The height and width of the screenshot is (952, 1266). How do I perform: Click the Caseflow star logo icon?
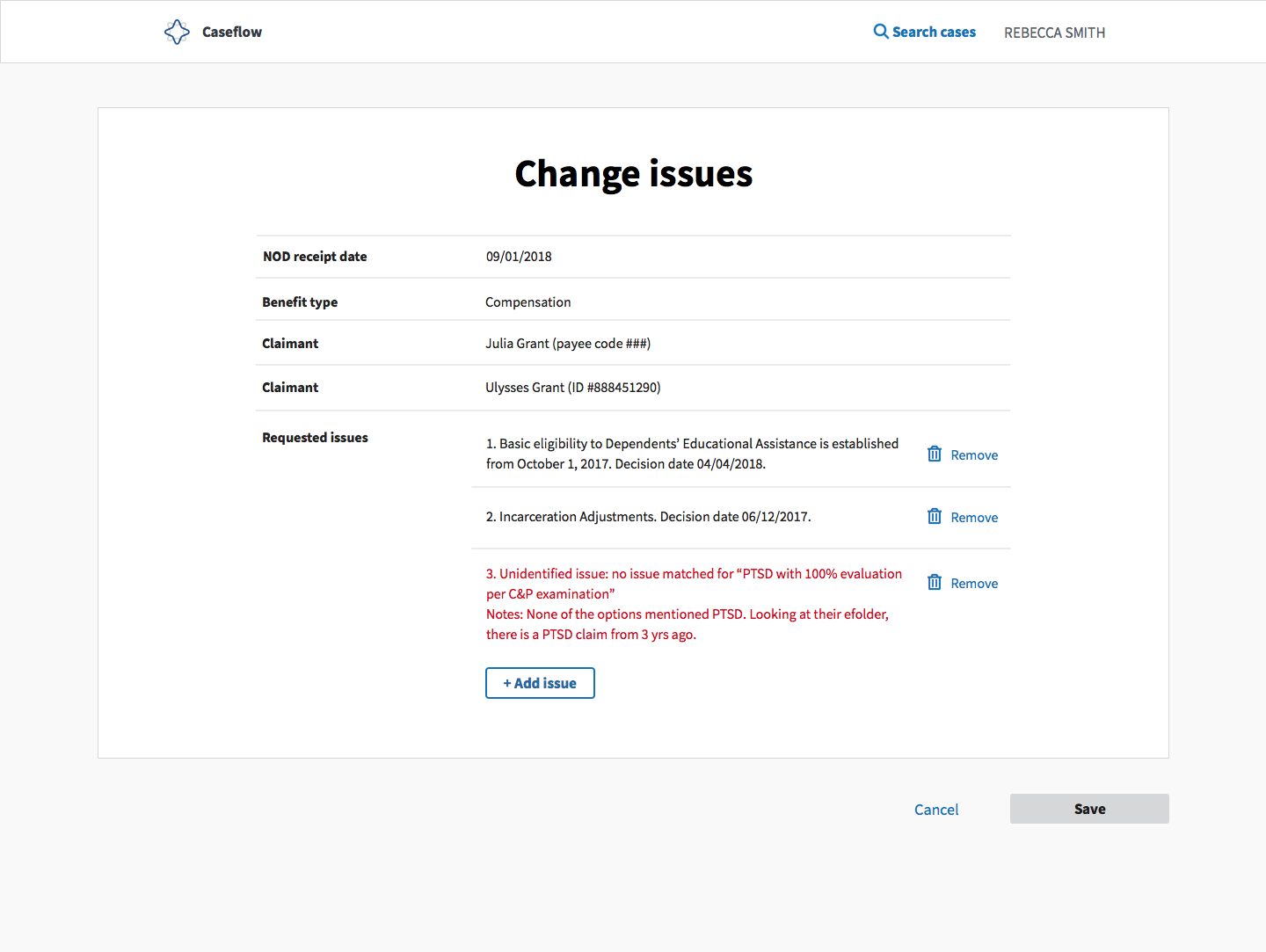(177, 33)
